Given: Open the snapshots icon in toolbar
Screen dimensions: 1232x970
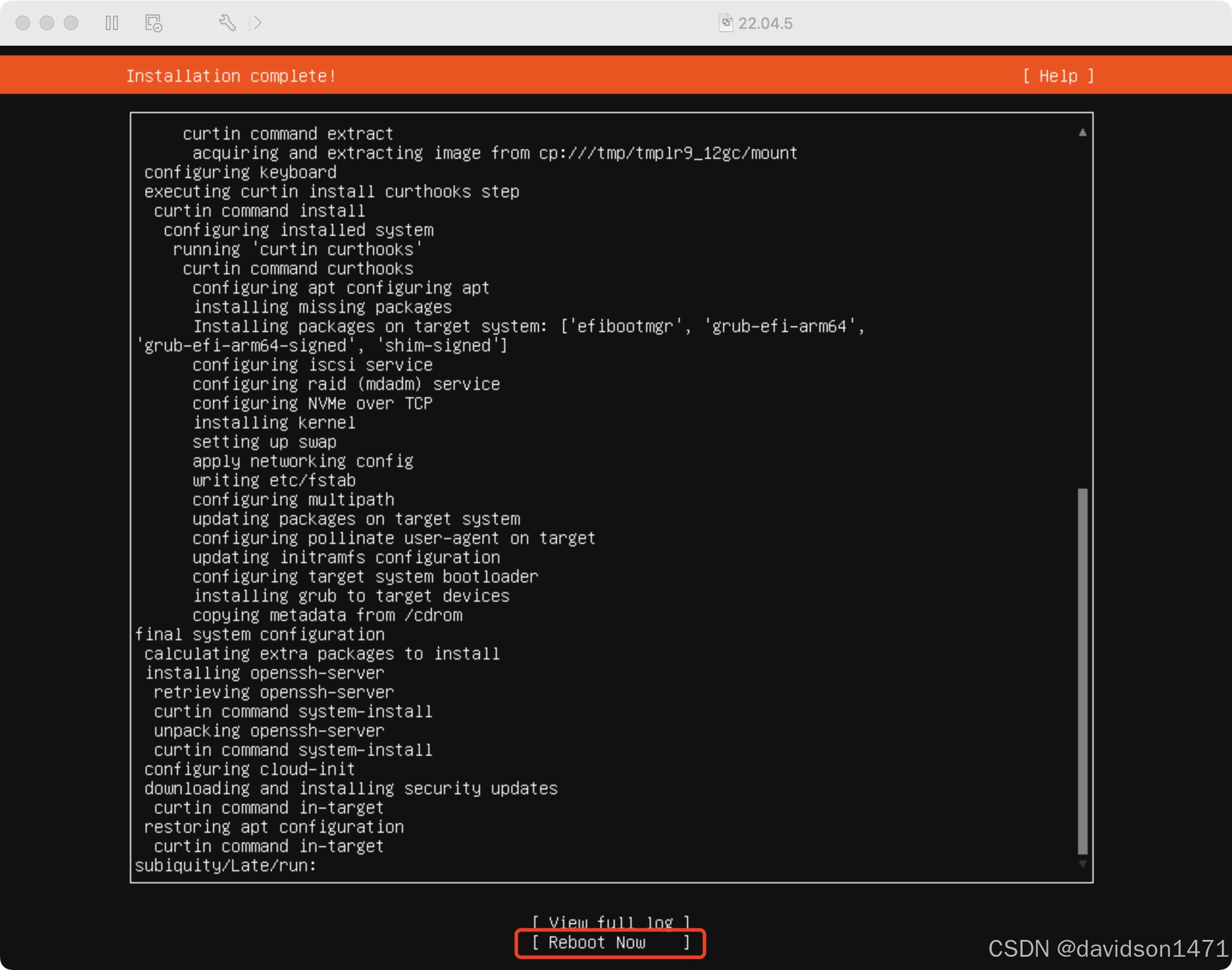Looking at the screenshot, I should (x=153, y=23).
